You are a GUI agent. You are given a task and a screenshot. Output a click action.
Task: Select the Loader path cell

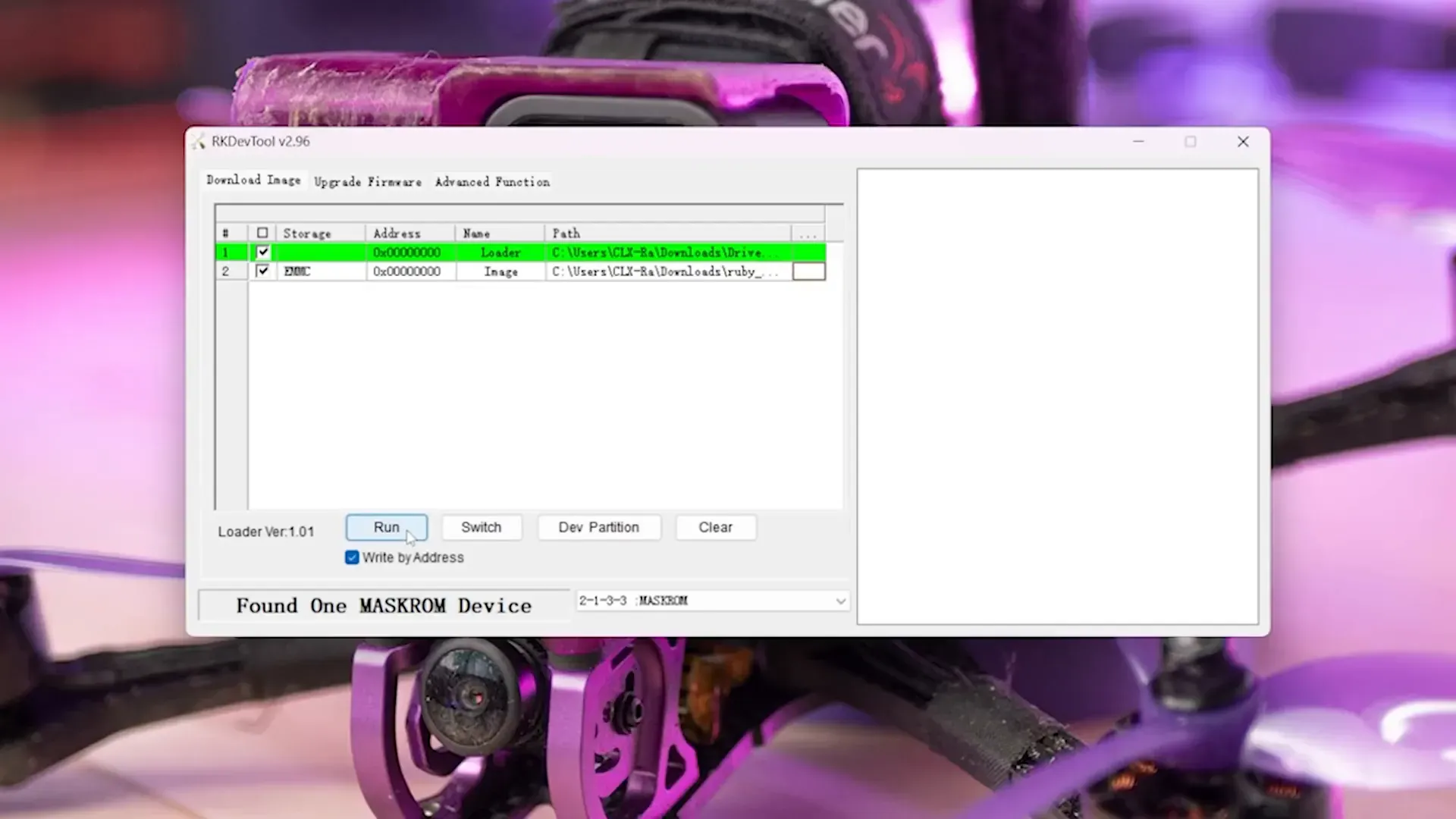click(x=668, y=253)
